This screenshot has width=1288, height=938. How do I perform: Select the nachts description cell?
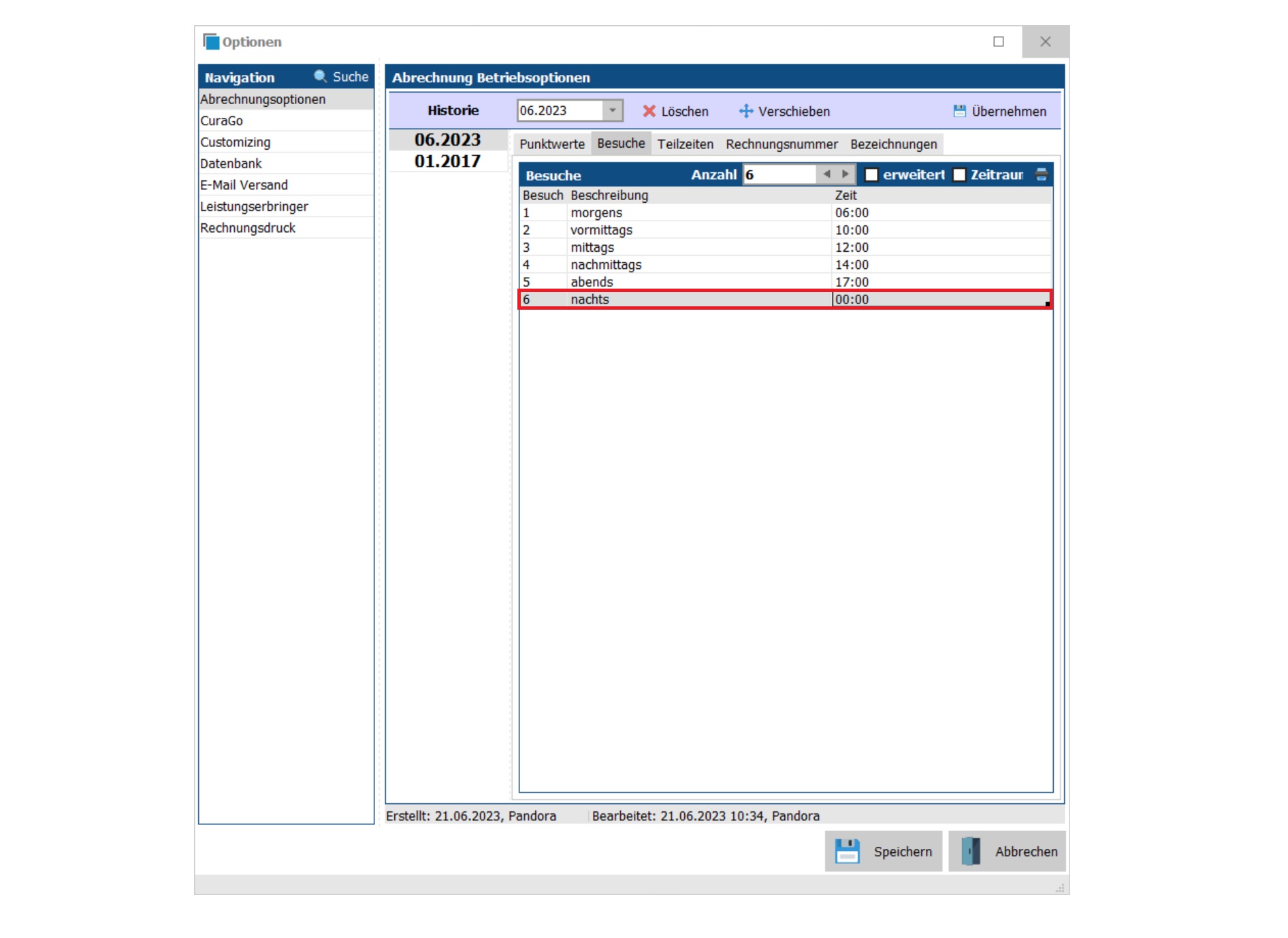click(x=700, y=300)
